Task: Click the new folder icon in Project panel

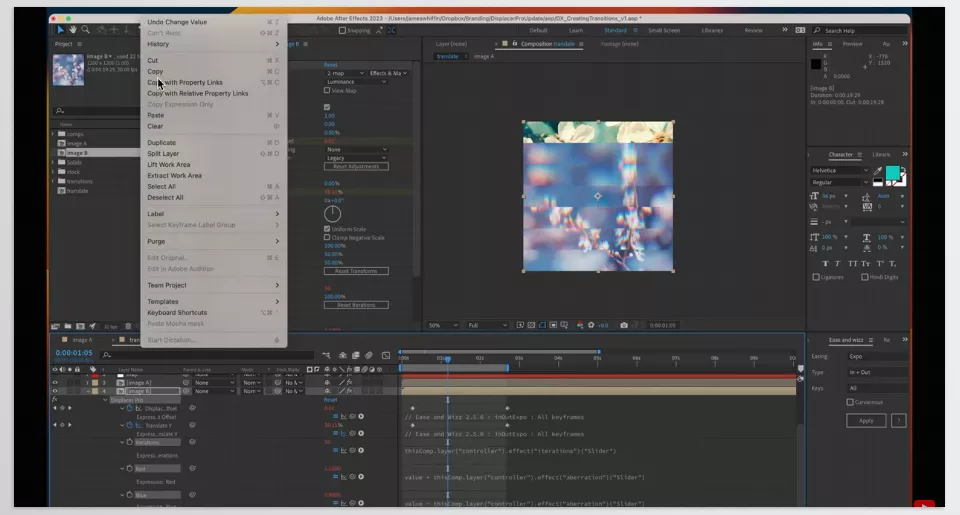Action: click(67, 326)
